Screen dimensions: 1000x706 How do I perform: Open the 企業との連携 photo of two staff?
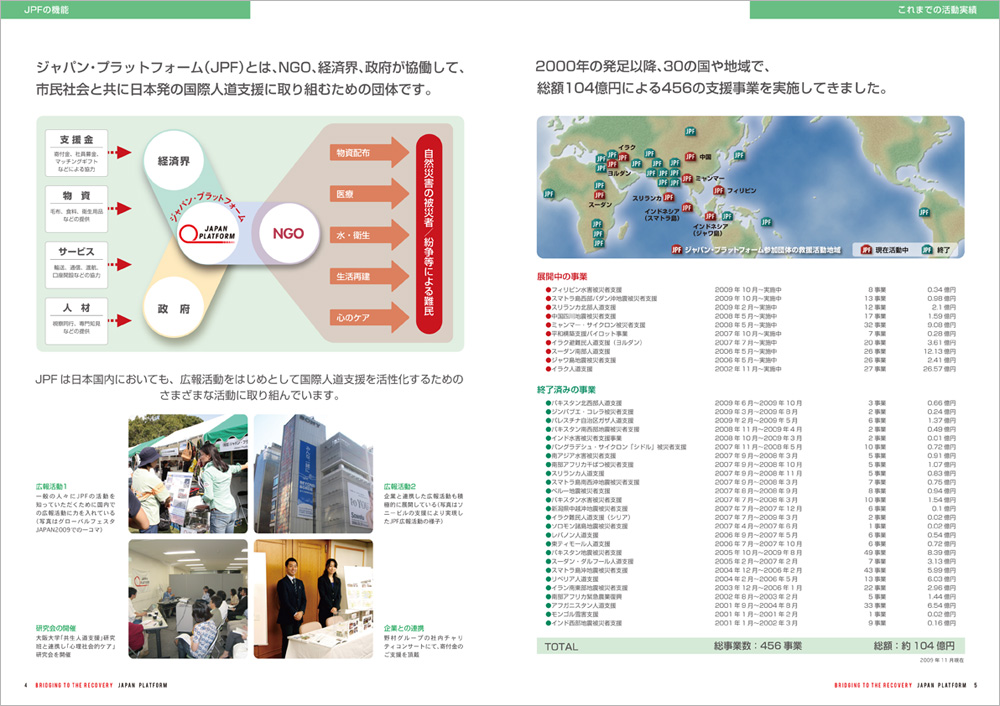coord(313,599)
